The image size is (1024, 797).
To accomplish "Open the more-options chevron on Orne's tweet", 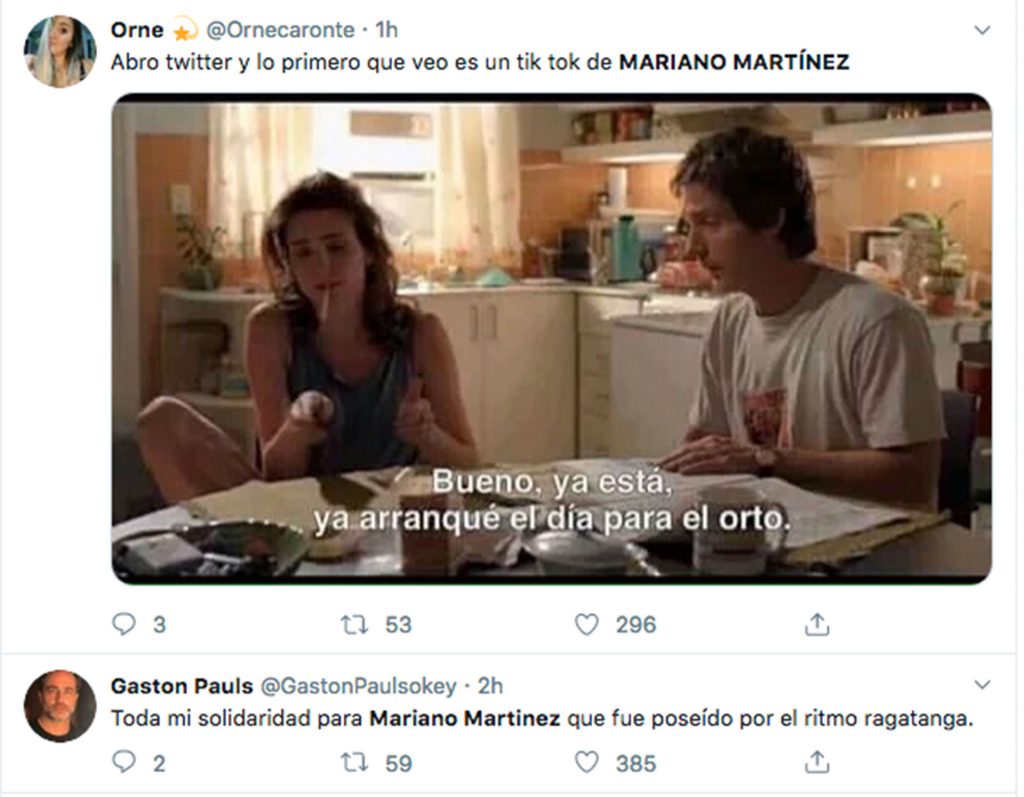I will pyautogui.click(x=982, y=30).
